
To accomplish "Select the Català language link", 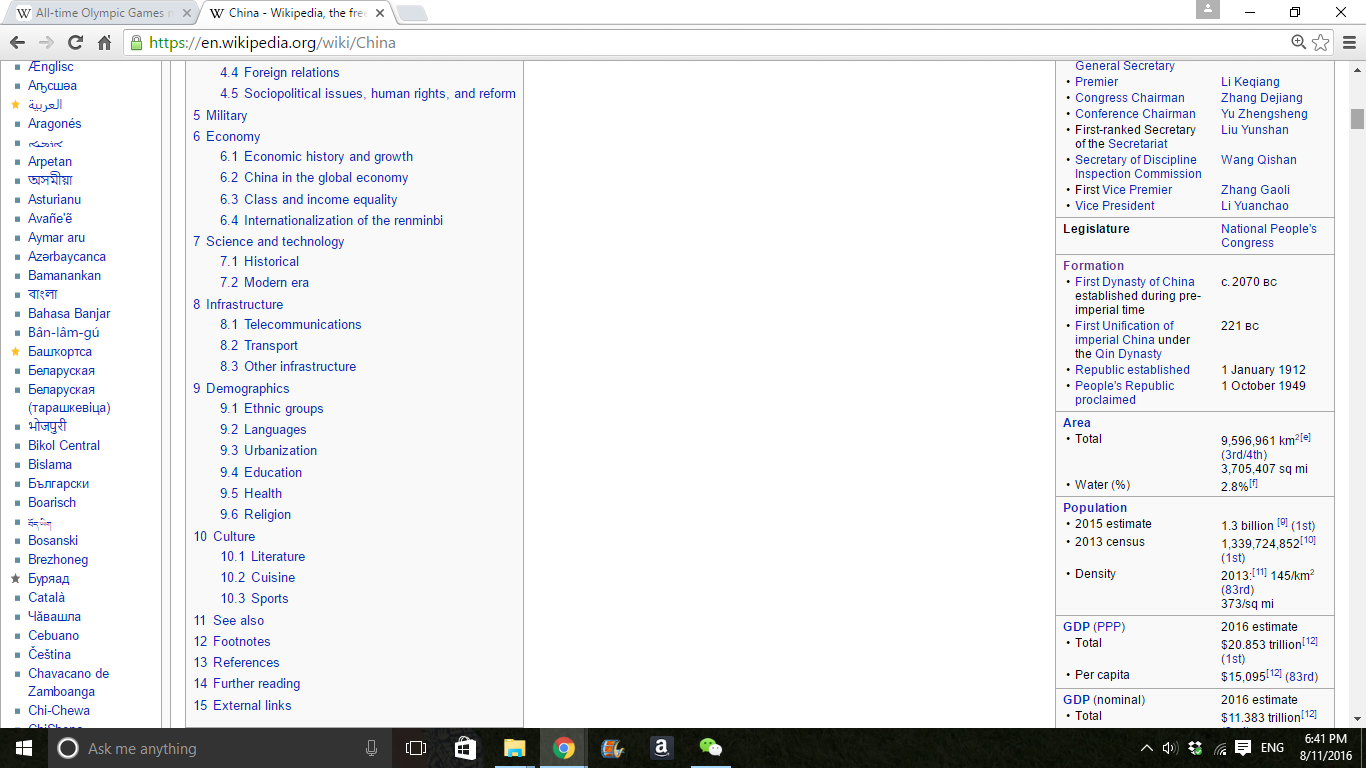I will point(46,598).
